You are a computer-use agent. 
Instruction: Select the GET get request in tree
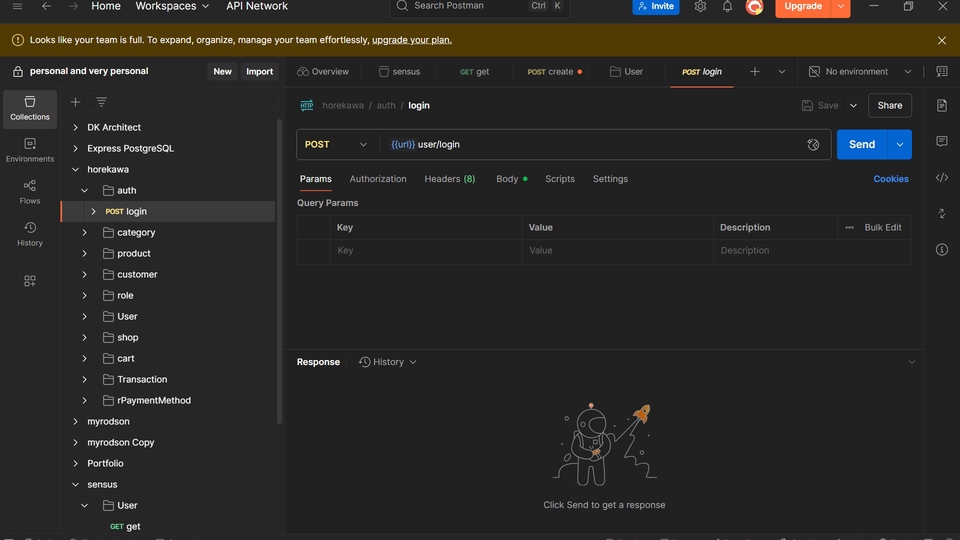(125, 526)
